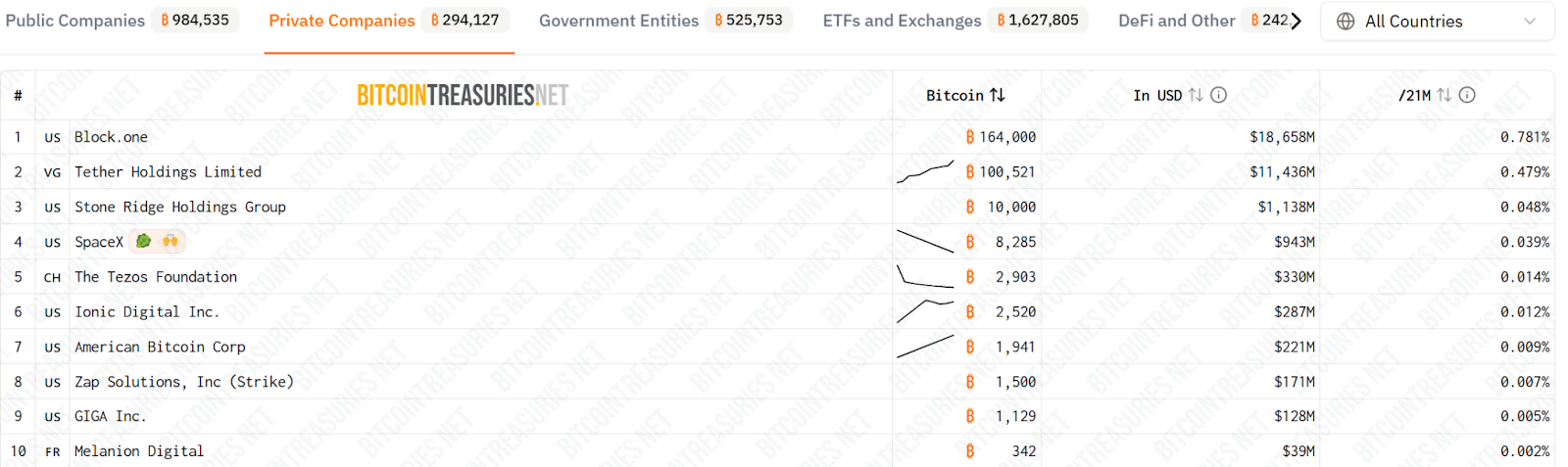Click SpaceX emoji badge icons
Screen dimensions: 1568x467
coord(157,241)
